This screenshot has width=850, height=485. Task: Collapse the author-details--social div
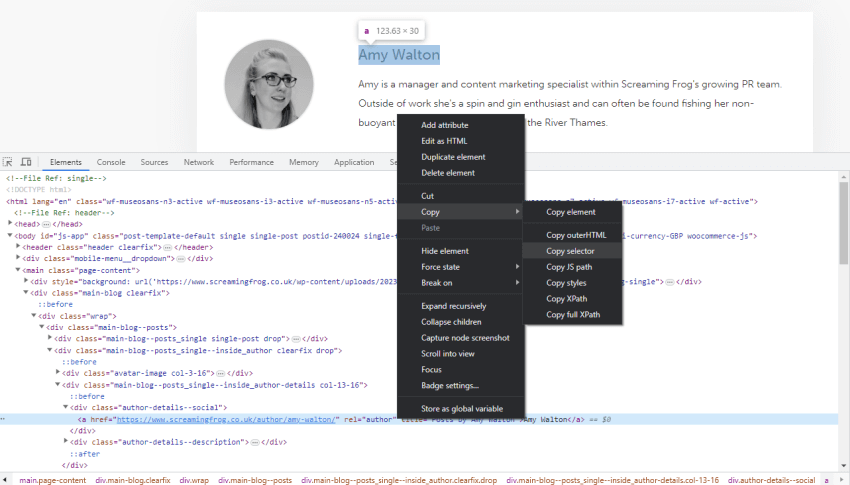(66, 407)
